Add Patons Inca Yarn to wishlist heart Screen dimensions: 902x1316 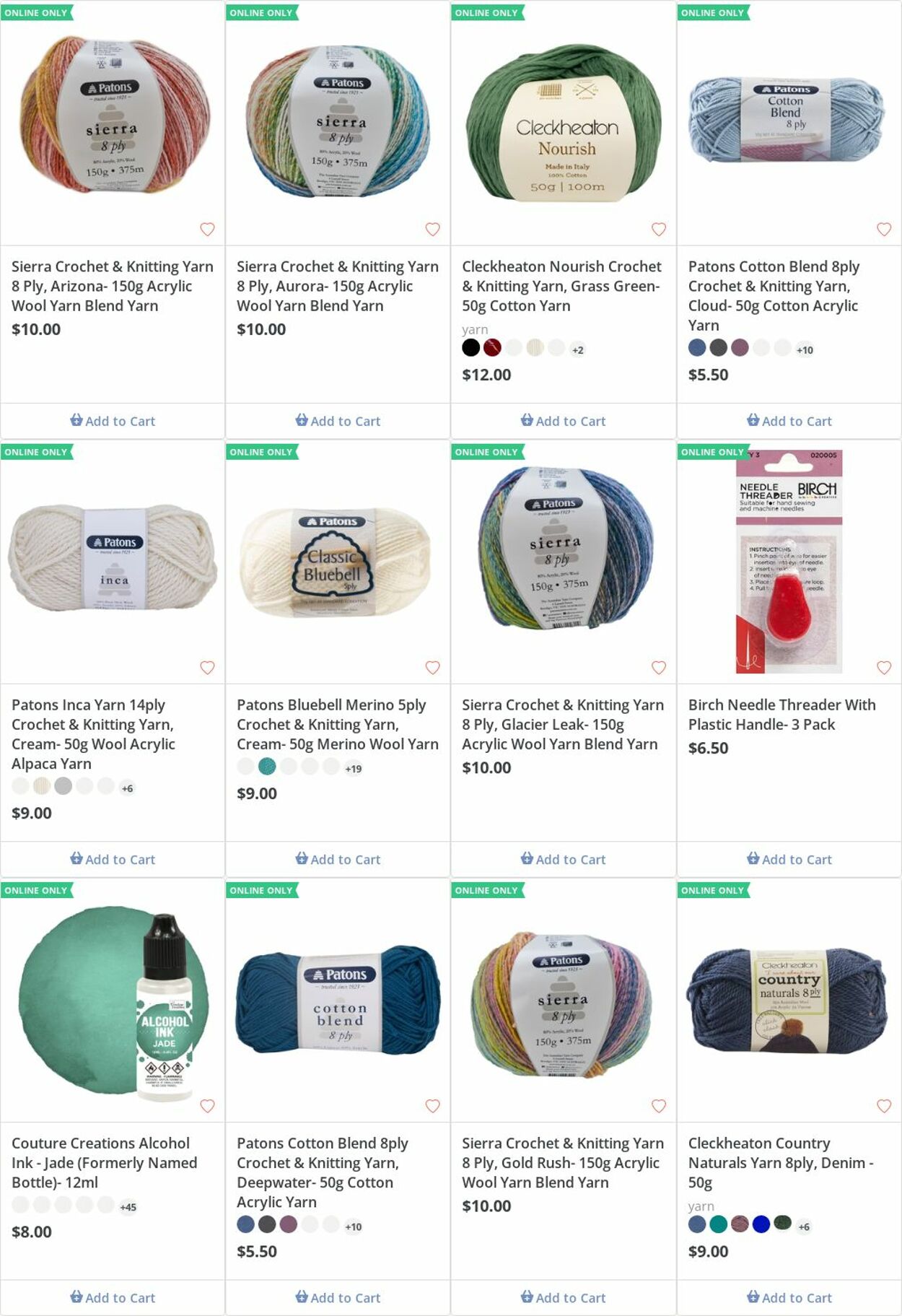pos(207,668)
